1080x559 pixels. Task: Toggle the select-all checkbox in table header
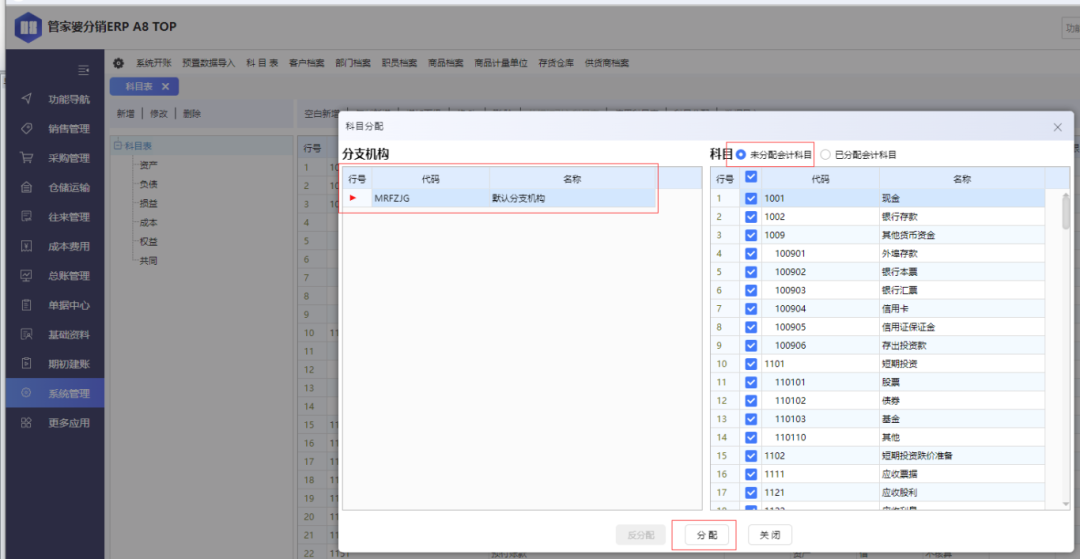tap(751, 178)
